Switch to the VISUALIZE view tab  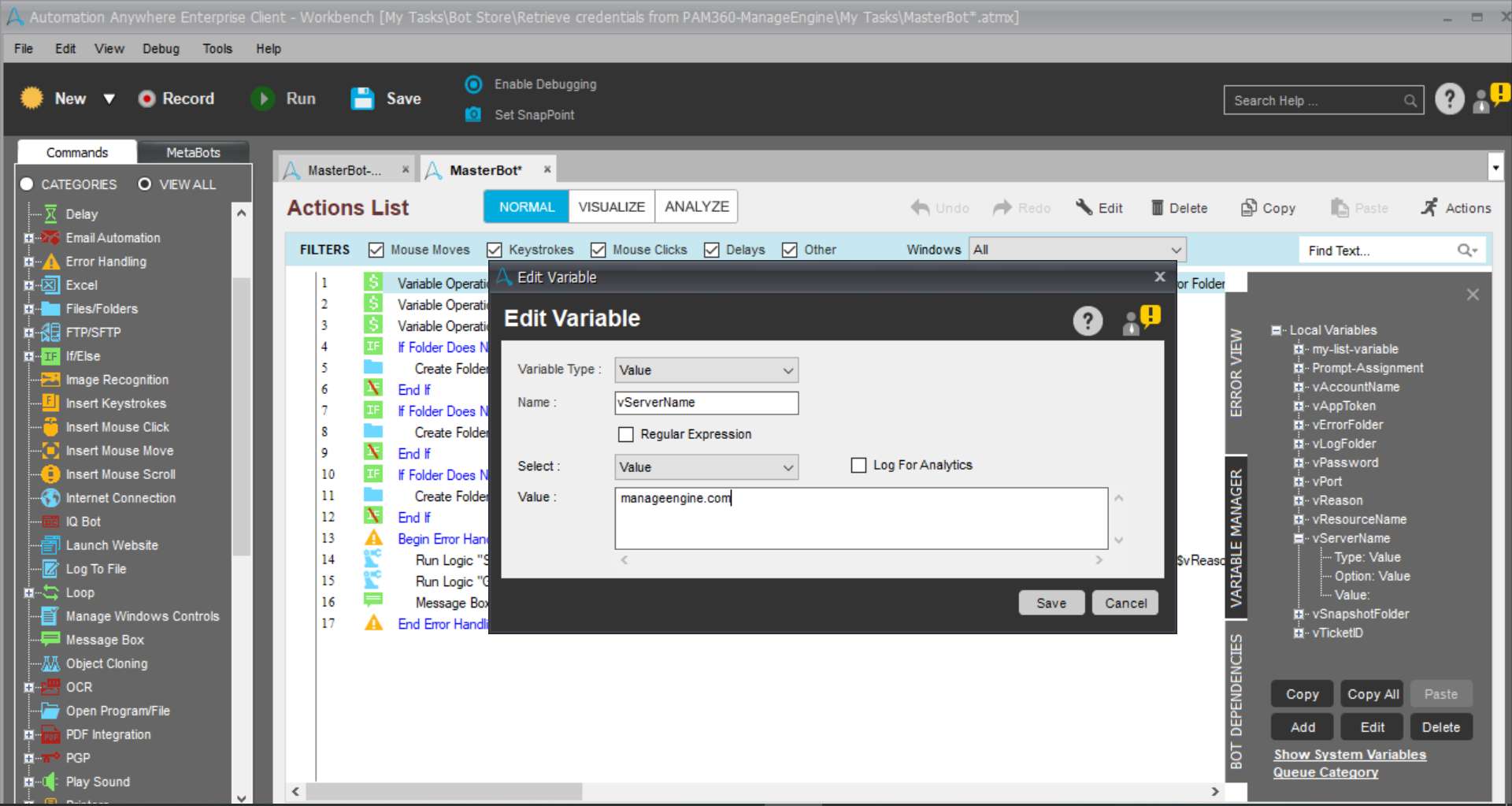click(611, 206)
